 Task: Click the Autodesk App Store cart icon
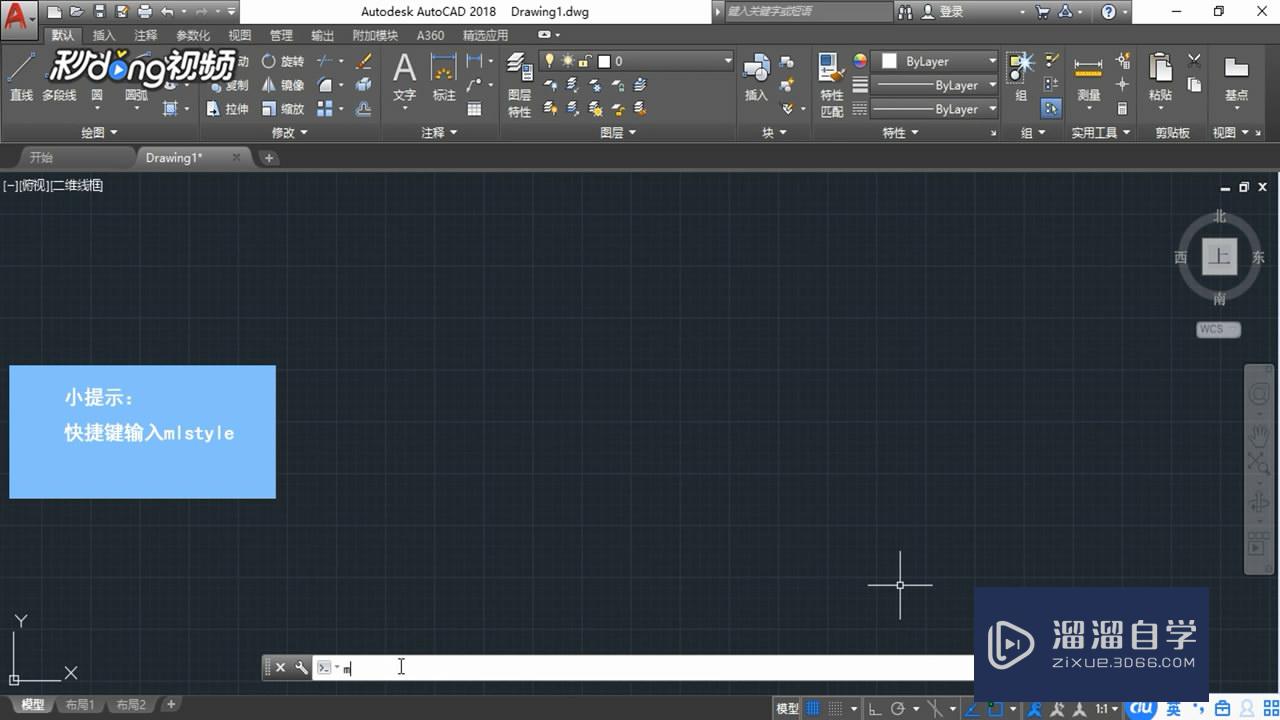click(1043, 12)
